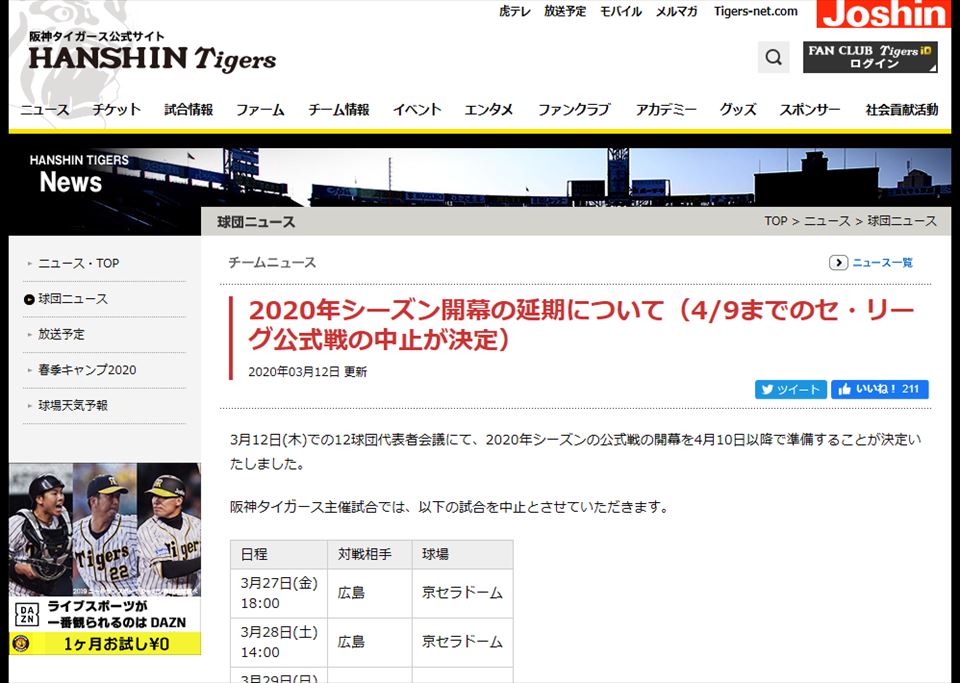
Task: Click the magnifying glass search icon
Action: pos(773,57)
